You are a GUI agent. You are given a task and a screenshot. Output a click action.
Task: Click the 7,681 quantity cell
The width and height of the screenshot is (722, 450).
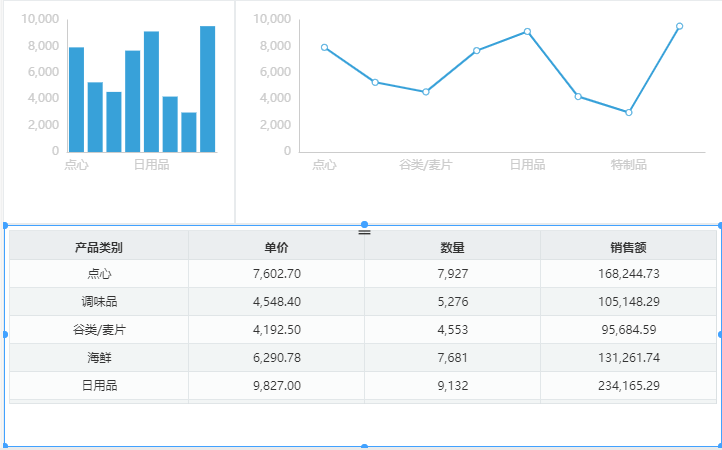(452, 358)
